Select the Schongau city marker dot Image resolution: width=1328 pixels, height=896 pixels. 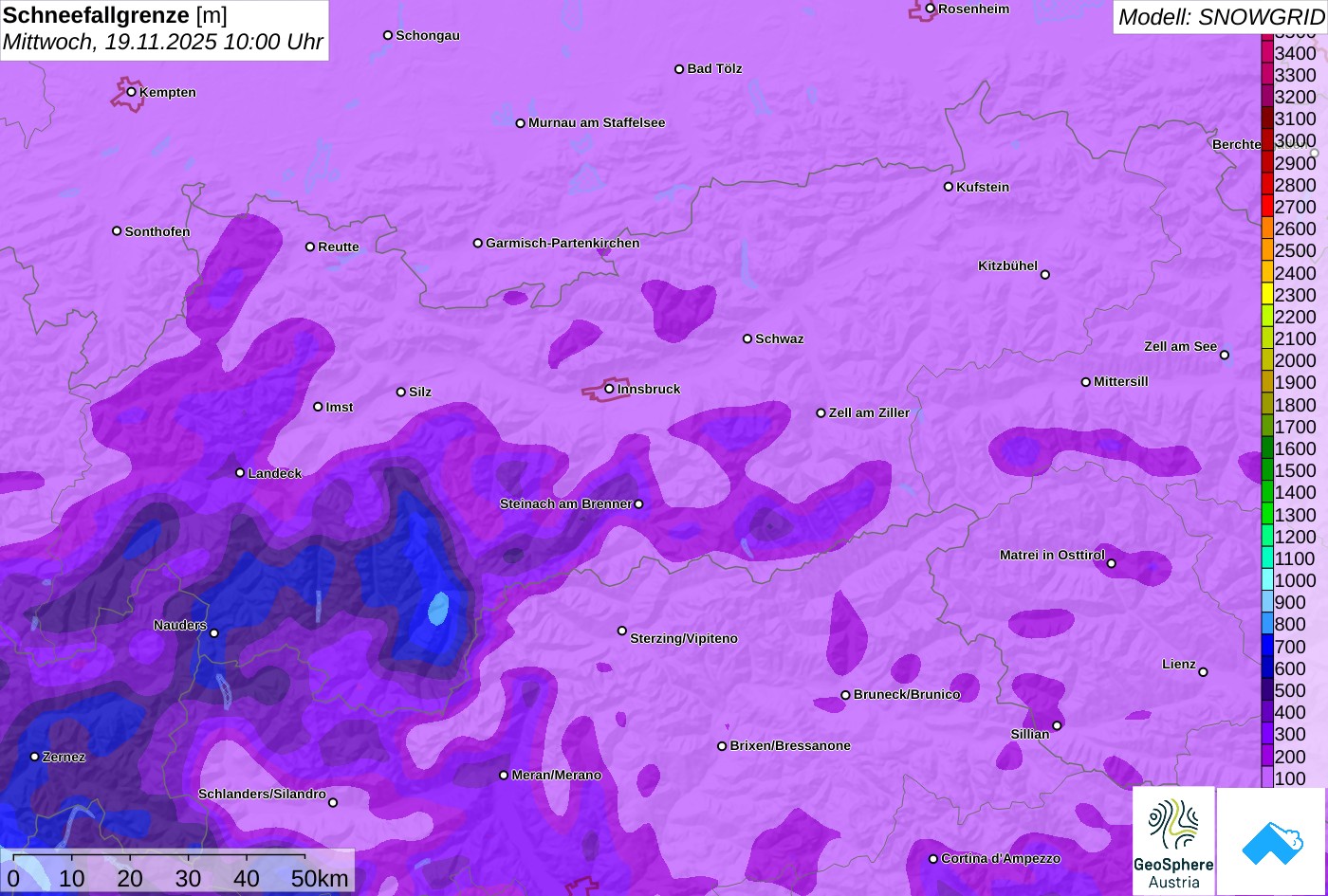pyautogui.click(x=388, y=35)
